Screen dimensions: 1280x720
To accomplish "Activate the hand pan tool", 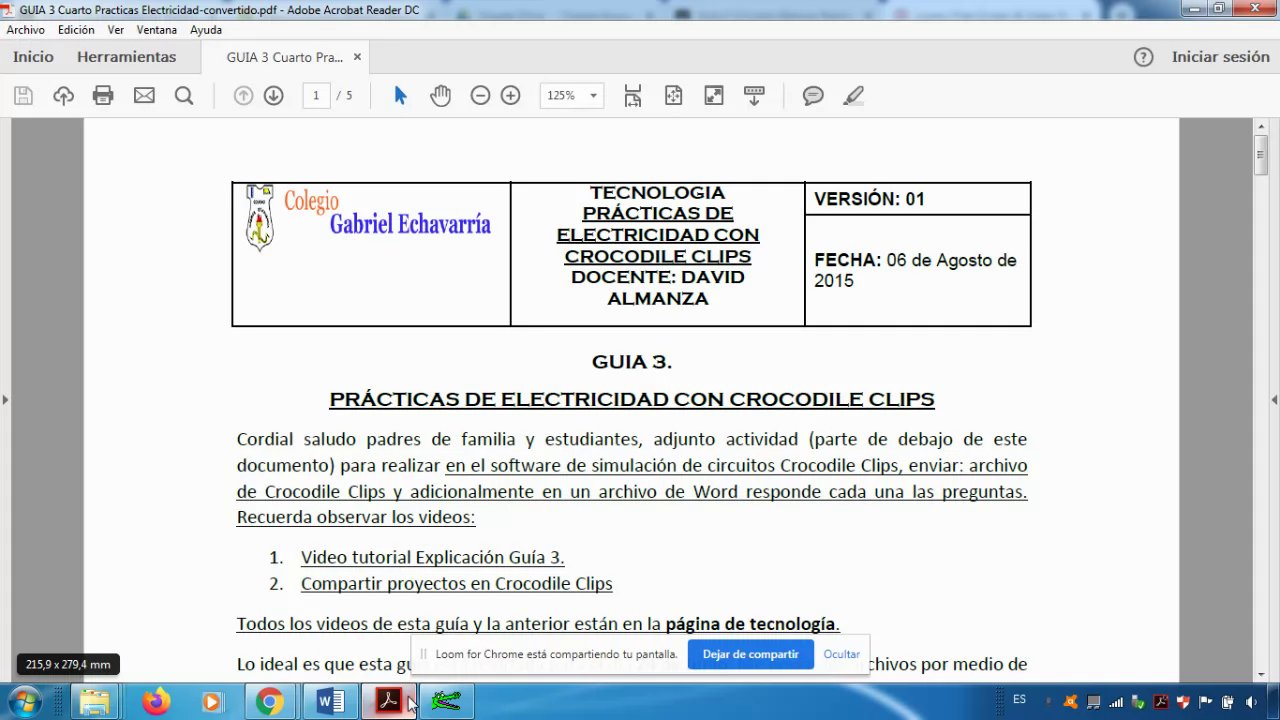I will tap(440, 96).
